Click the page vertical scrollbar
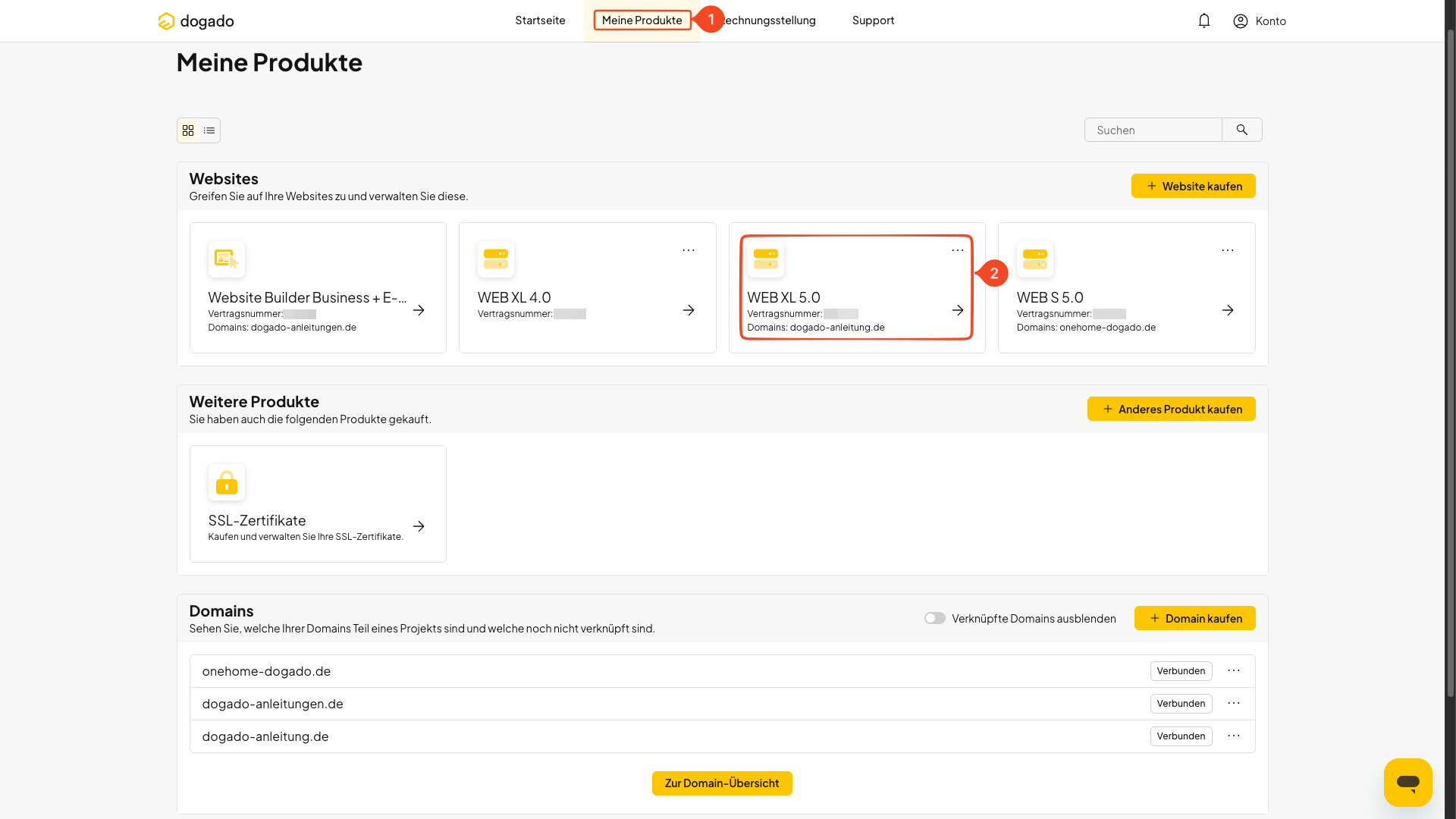Image resolution: width=1456 pixels, height=819 pixels. 1450,364
